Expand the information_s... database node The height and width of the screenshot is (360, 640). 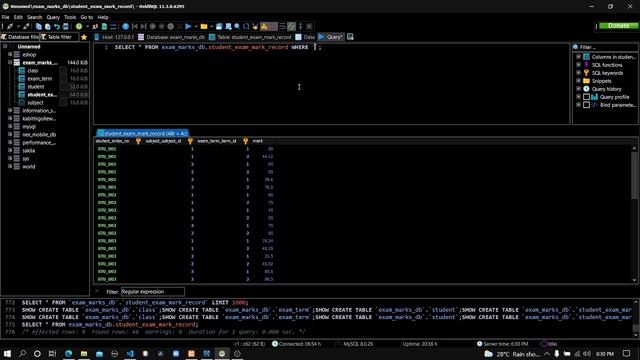[10, 111]
